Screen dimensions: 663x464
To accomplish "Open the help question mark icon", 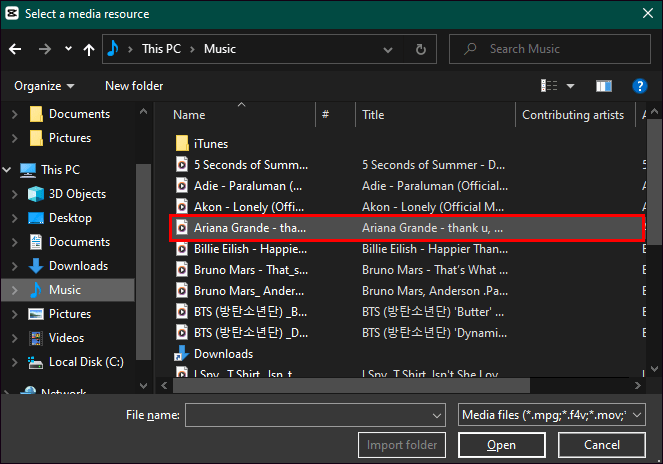I will coord(640,86).
